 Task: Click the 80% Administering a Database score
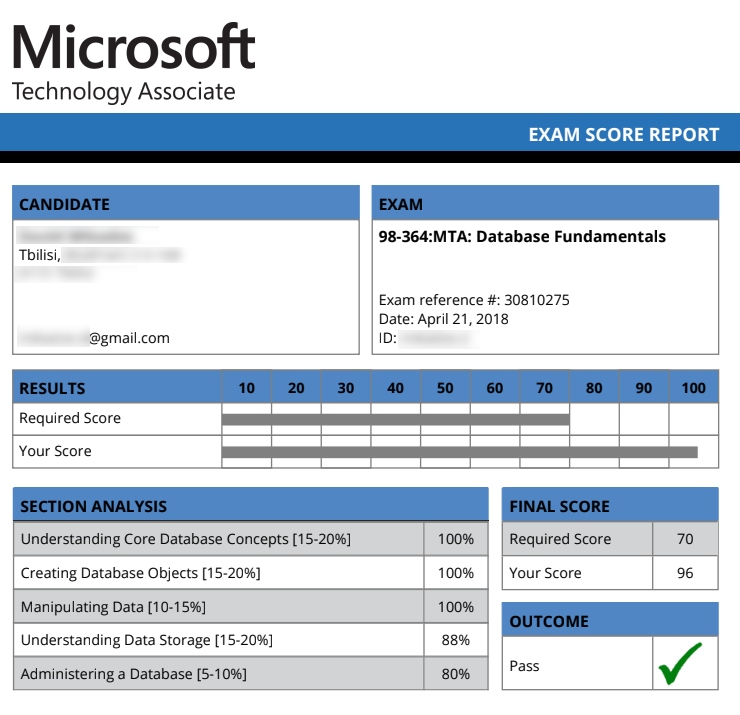coord(455,674)
